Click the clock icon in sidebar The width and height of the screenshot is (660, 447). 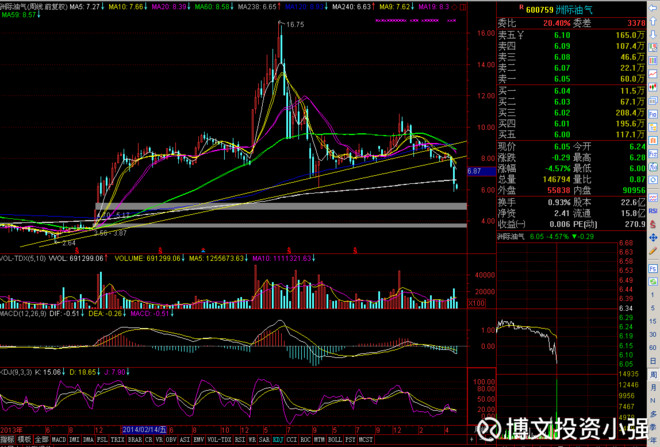pos(653,180)
